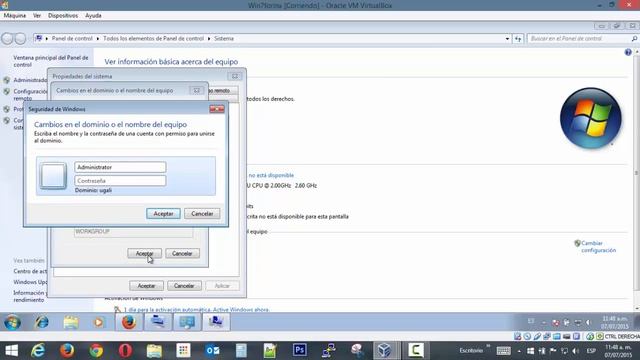The height and width of the screenshot is (360, 640).
Task: Open Control Panel help question mark icon
Action: pos(628,52)
